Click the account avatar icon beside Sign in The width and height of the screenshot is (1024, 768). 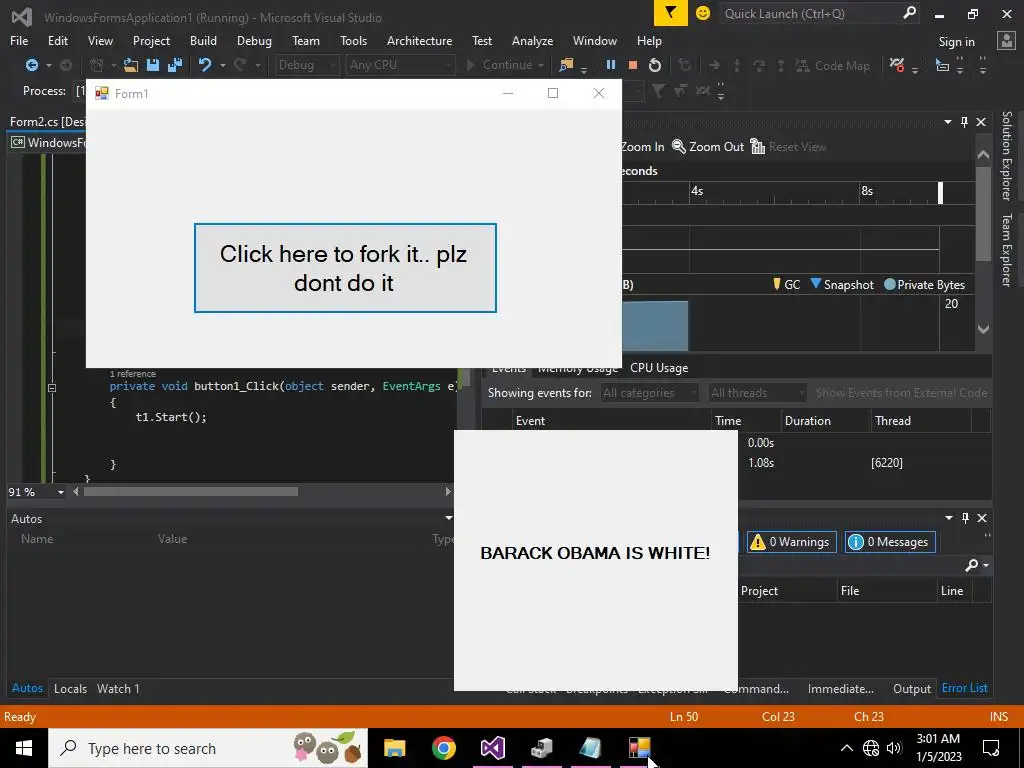coord(1006,41)
